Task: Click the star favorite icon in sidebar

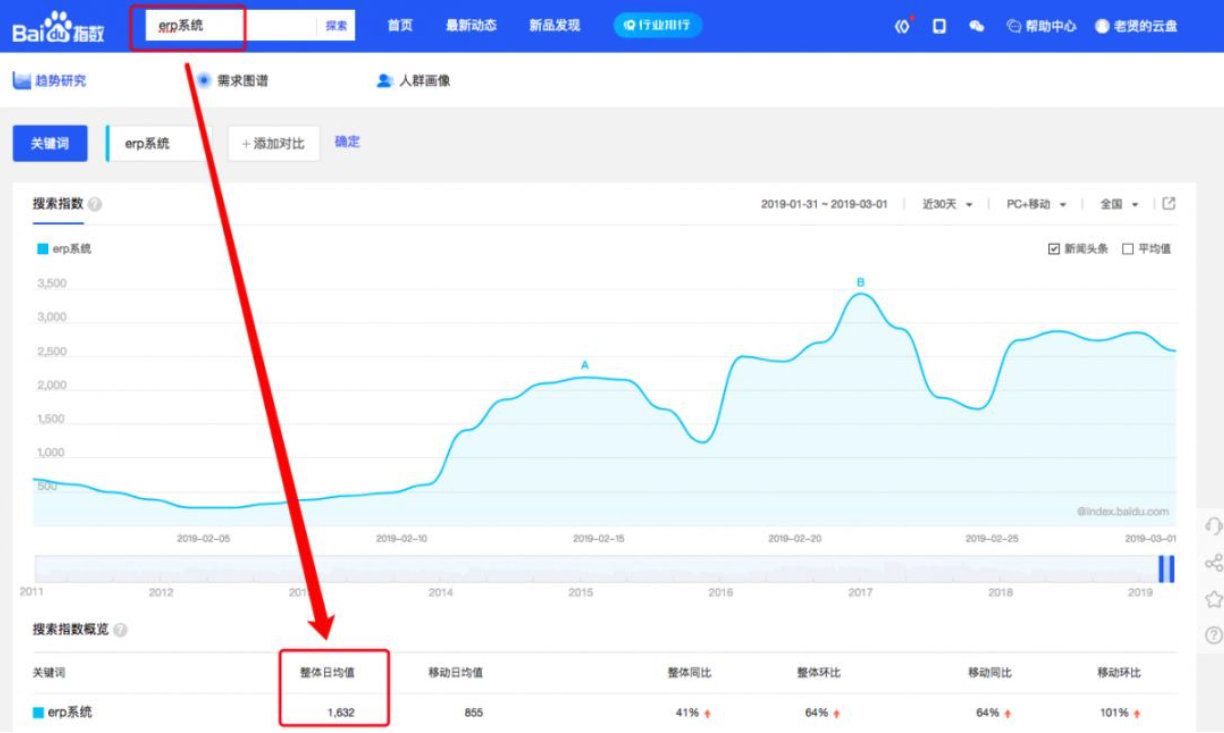Action: coord(1213,599)
